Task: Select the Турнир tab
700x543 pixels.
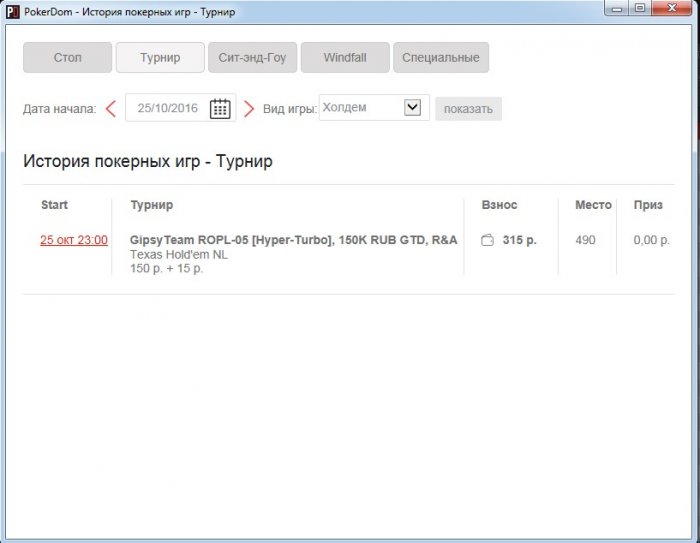Action: [160, 58]
